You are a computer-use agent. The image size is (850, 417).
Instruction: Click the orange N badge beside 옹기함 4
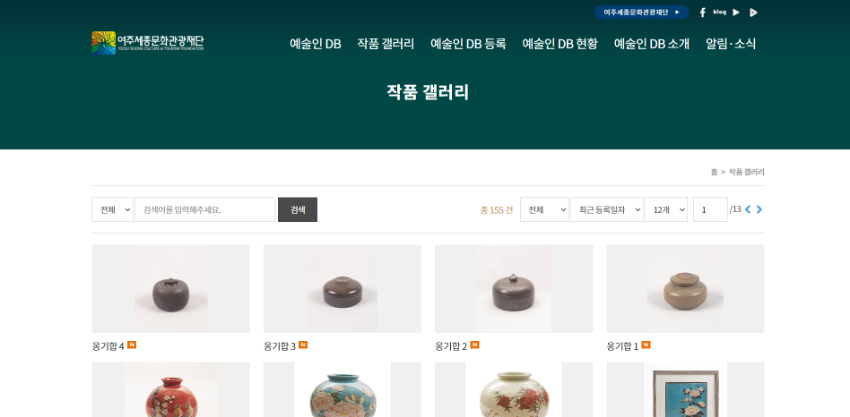[x=132, y=345]
